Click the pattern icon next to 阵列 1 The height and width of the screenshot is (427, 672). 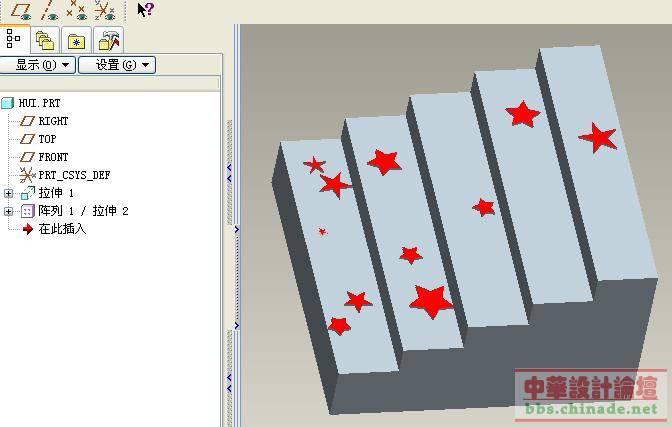[27, 211]
